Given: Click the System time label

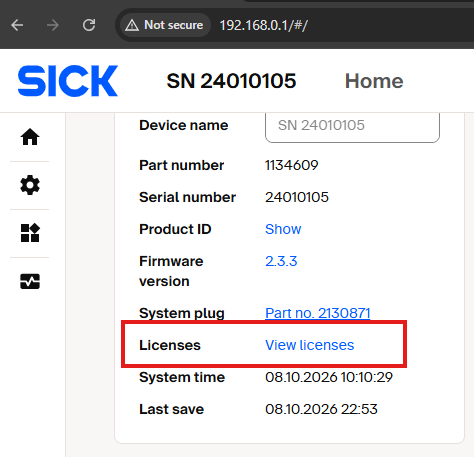Looking at the screenshot, I should tap(182, 377).
